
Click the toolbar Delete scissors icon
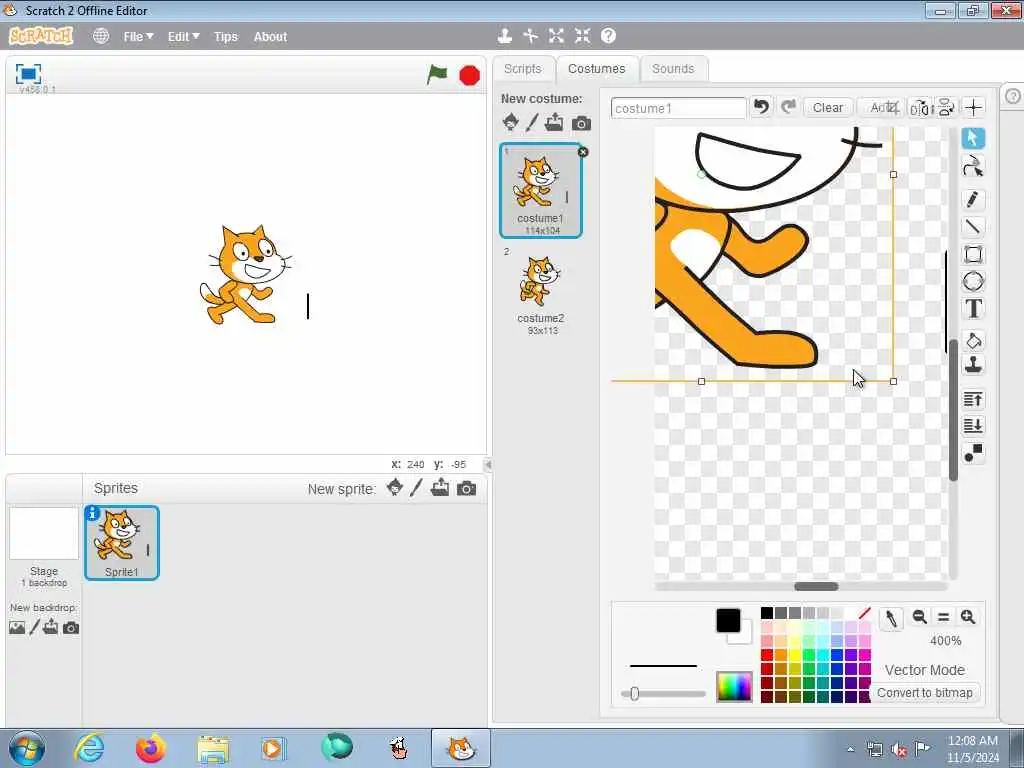(530, 36)
